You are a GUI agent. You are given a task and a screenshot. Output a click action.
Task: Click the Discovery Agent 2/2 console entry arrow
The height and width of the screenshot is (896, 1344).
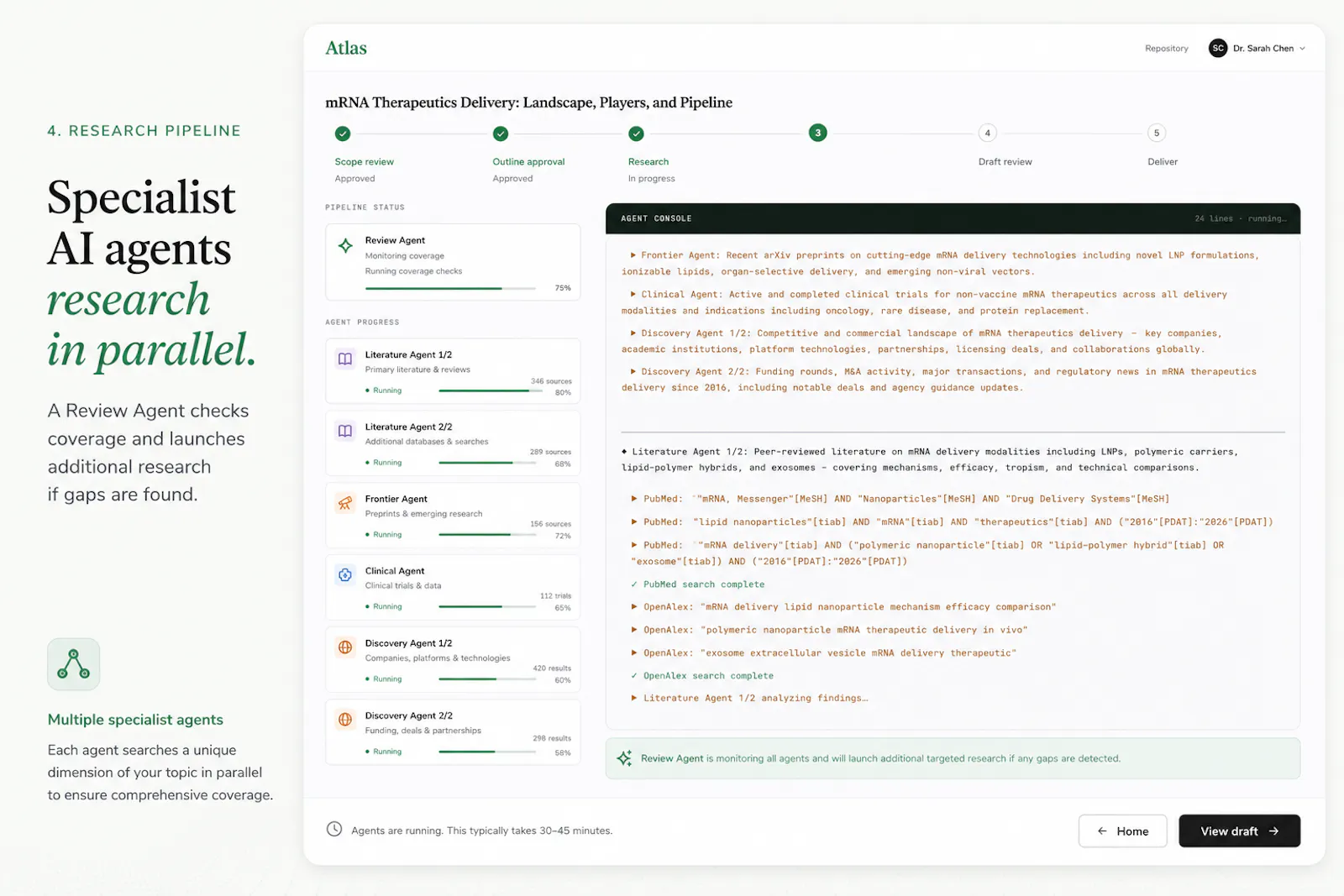[x=633, y=372]
